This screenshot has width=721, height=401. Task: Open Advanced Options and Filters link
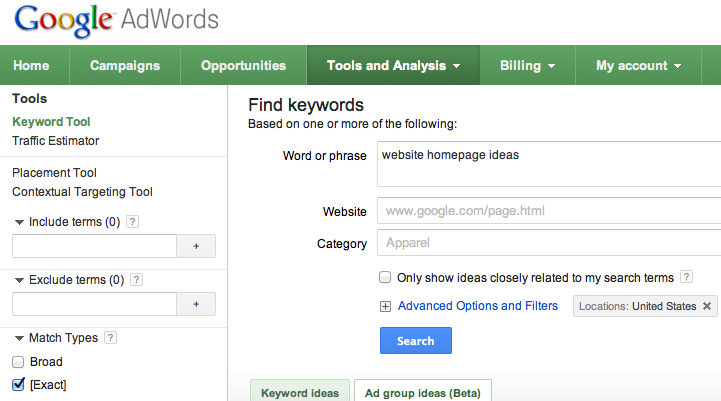(x=478, y=306)
